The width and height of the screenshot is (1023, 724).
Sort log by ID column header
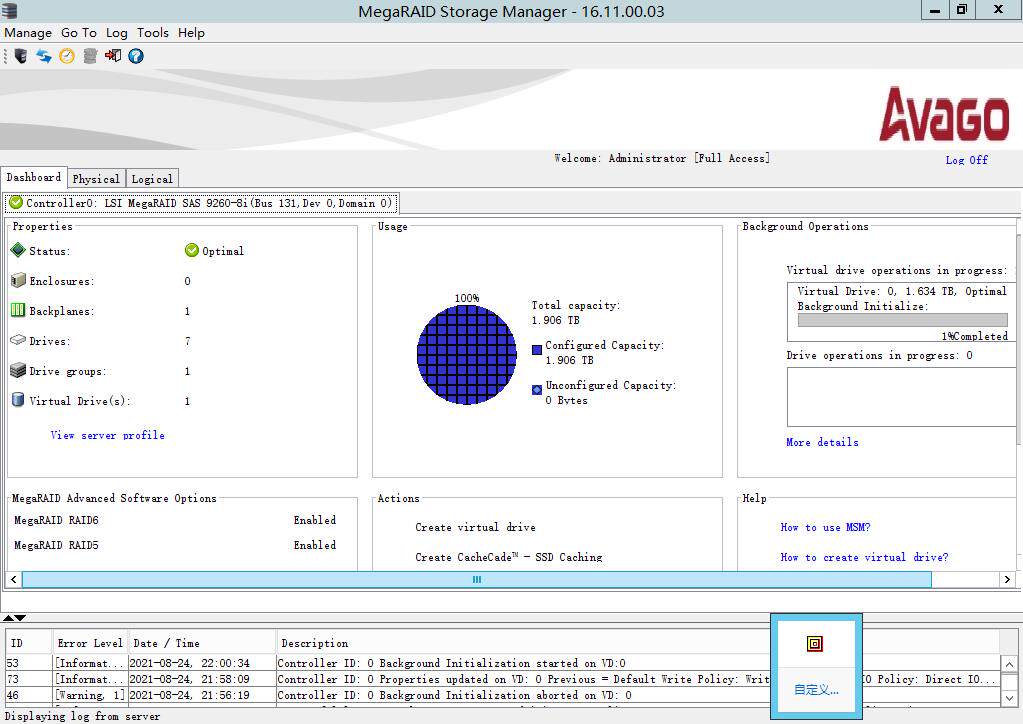[x=29, y=643]
